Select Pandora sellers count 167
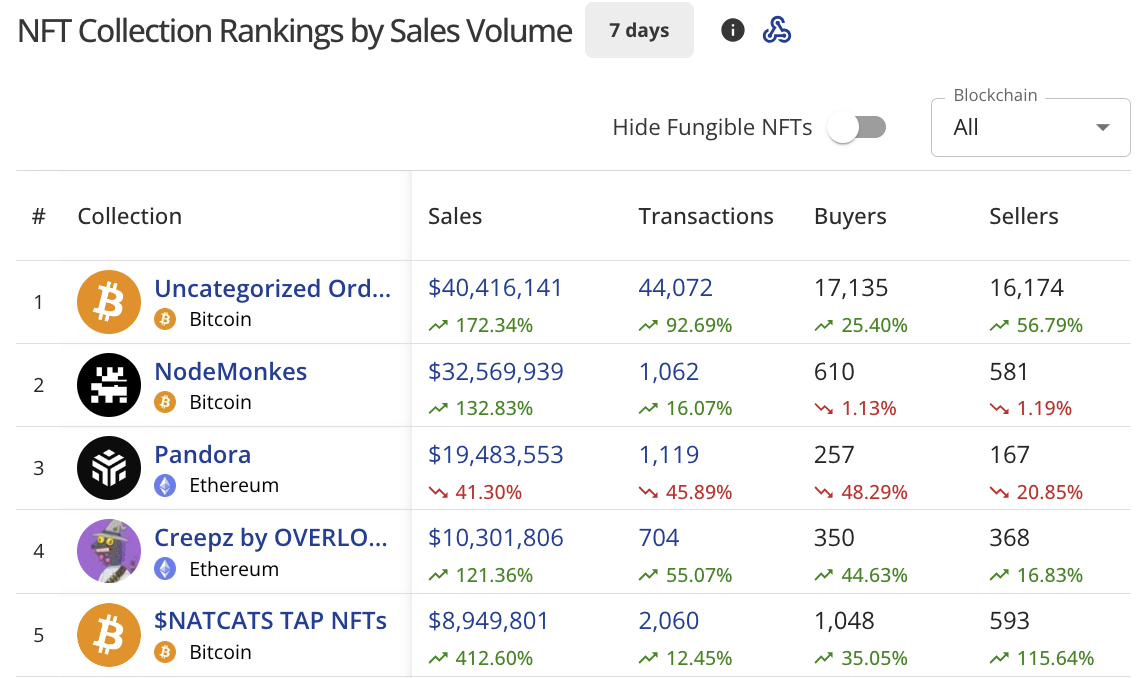Viewport: 1140px width, 678px height. [x=1009, y=454]
